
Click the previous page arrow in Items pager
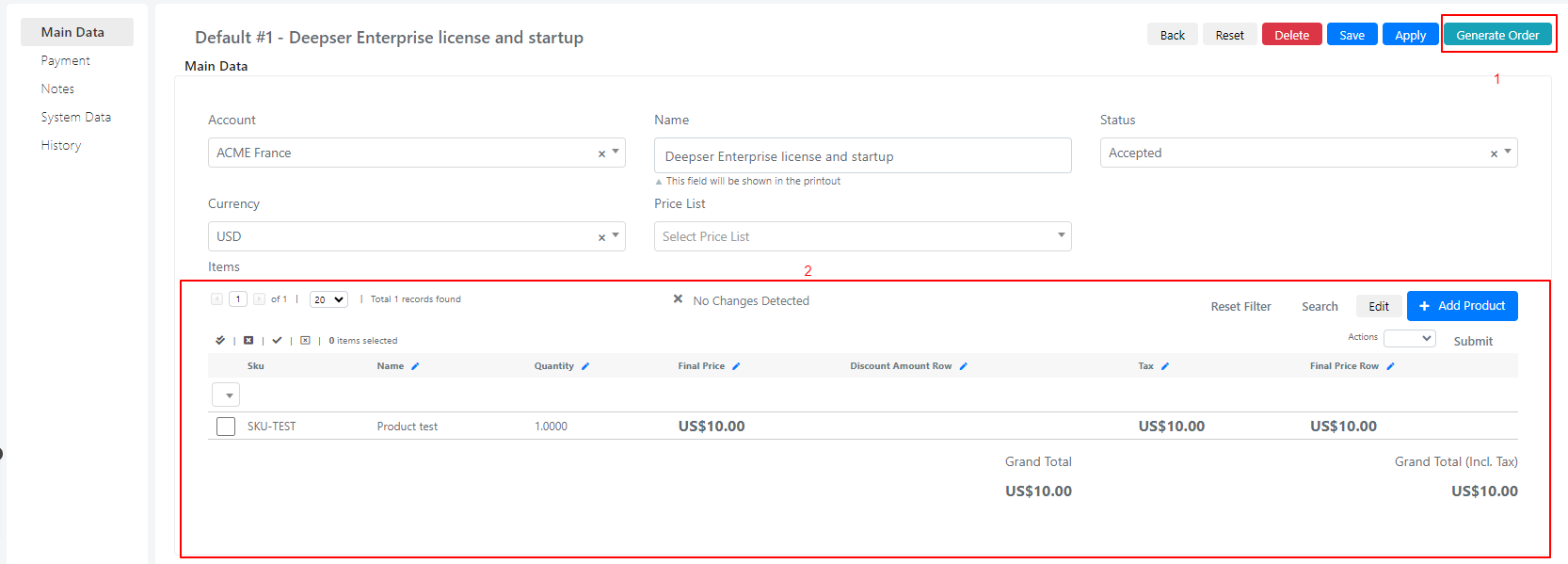(216, 299)
